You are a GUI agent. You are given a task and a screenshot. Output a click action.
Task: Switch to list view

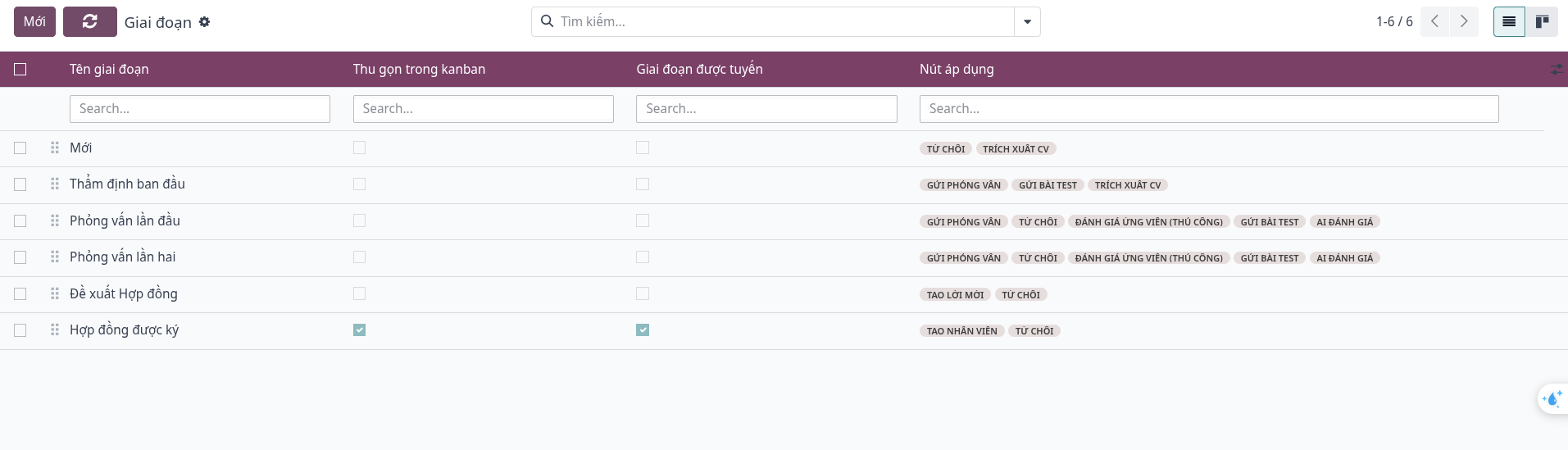[1509, 22]
